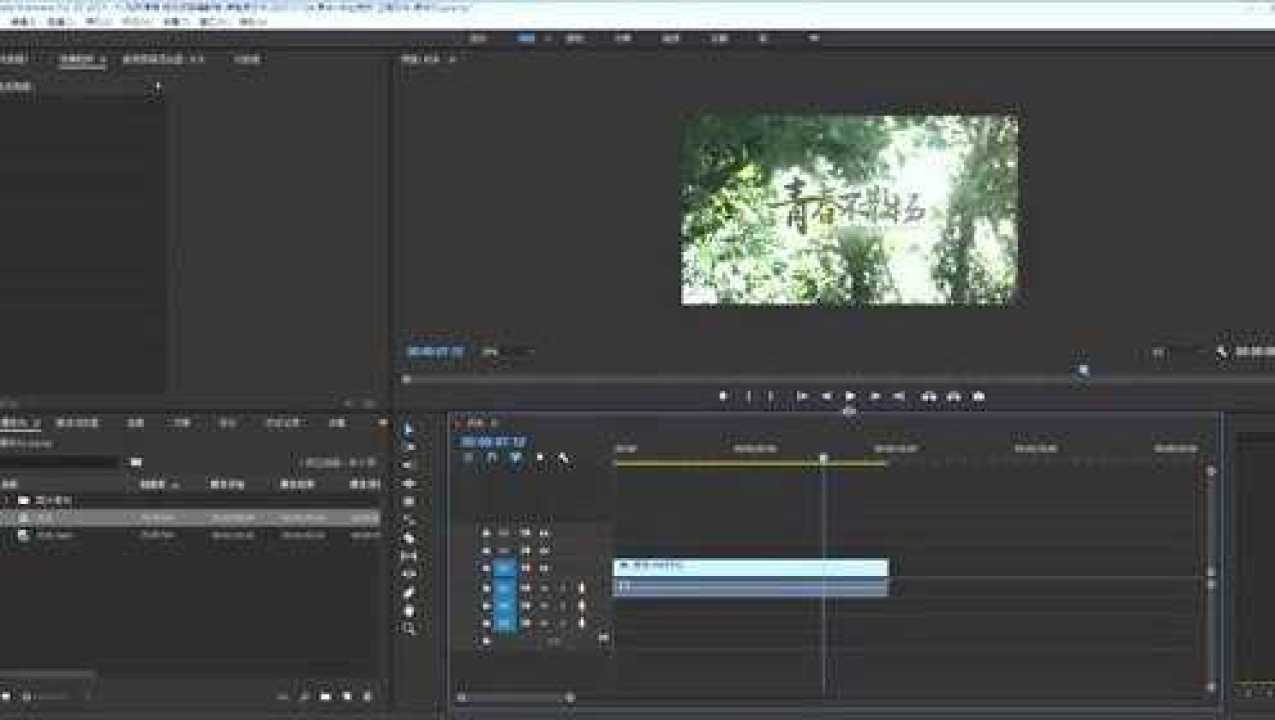Toggle snap magnet icon in timeline
Image resolution: width=1275 pixels, height=720 pixels.
[493, 458]
